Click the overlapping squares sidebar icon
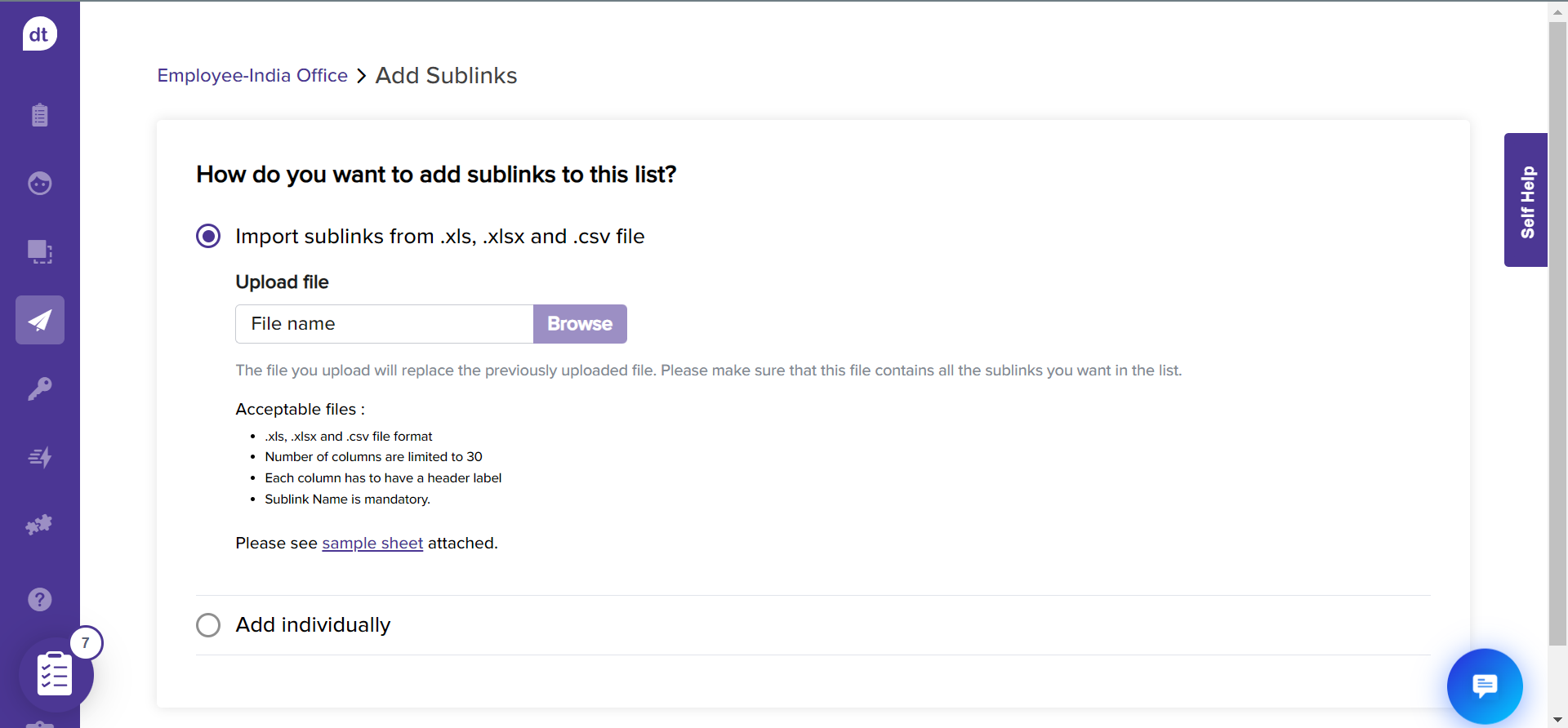1568x728 pixels. (39, 251)
